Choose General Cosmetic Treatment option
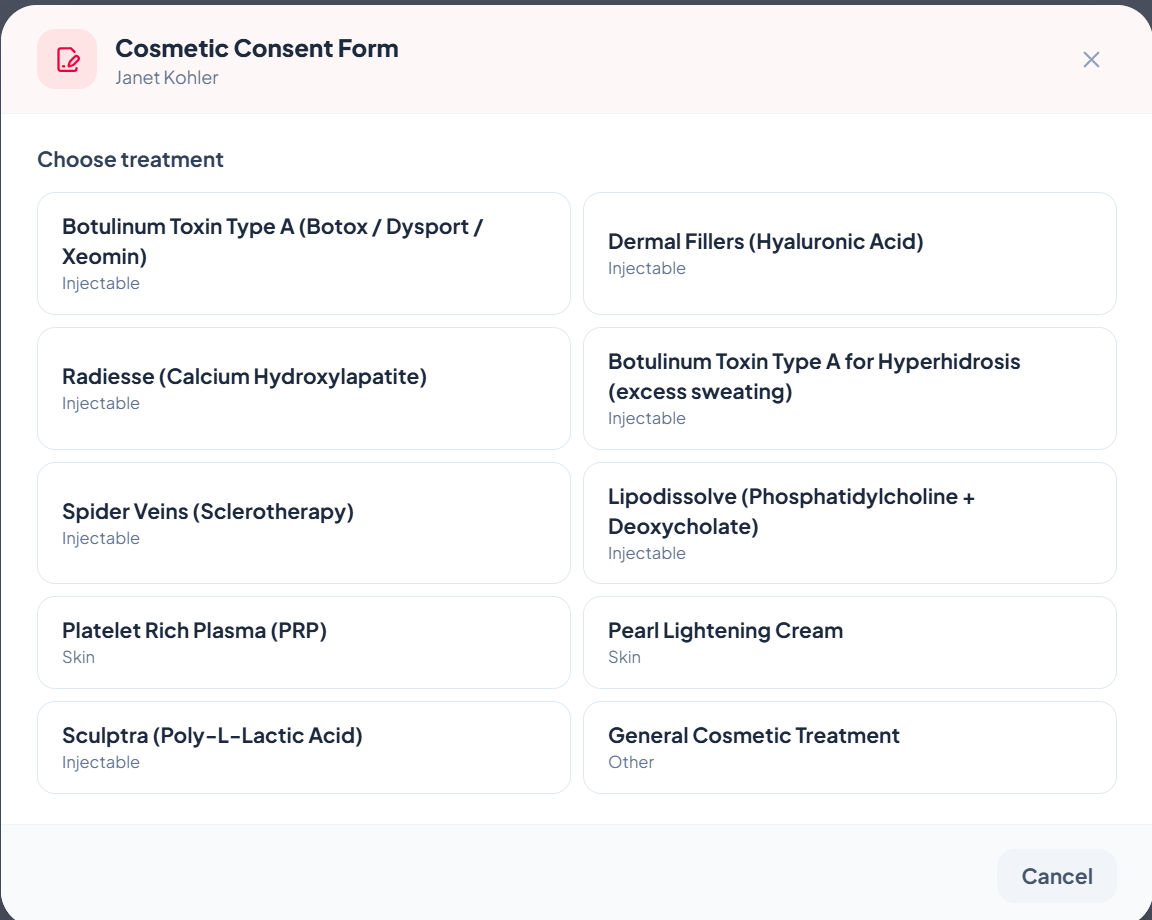The image size is (1152, 920). pos(849,747)
